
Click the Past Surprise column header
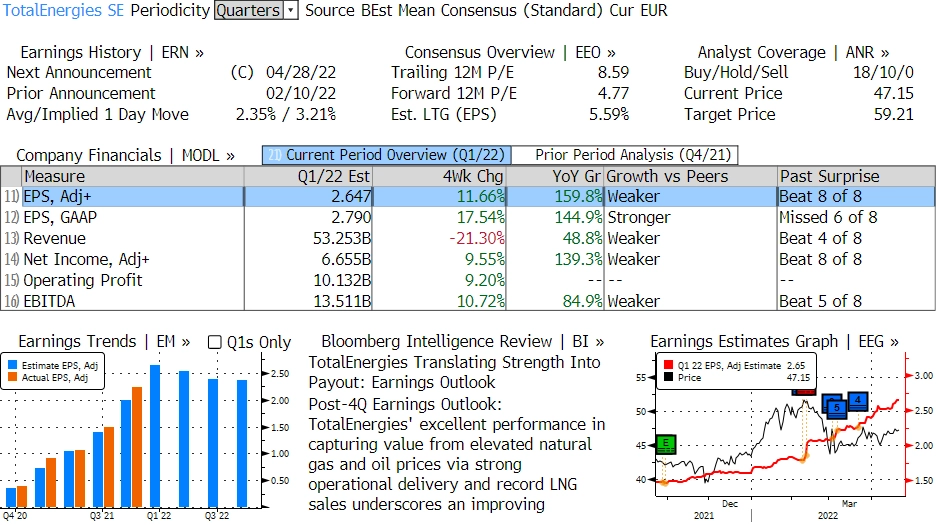(x=856, y=176)
